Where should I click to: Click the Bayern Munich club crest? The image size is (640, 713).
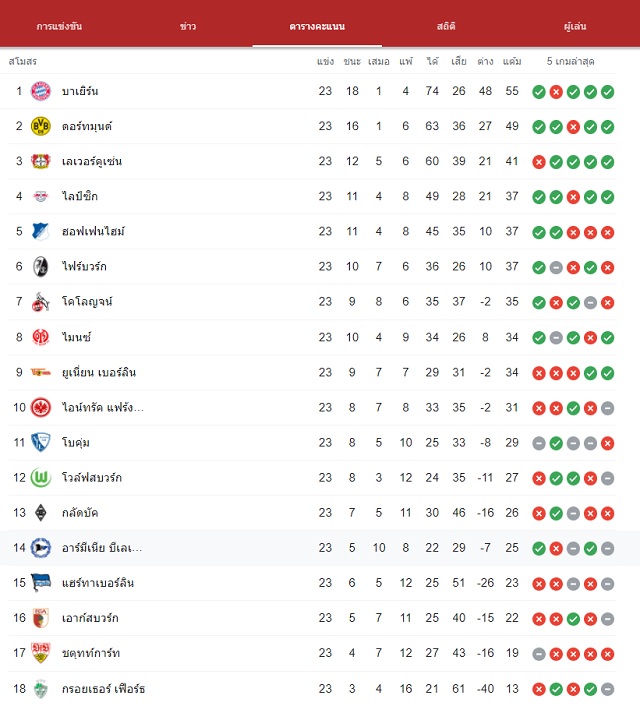(40, 91)
